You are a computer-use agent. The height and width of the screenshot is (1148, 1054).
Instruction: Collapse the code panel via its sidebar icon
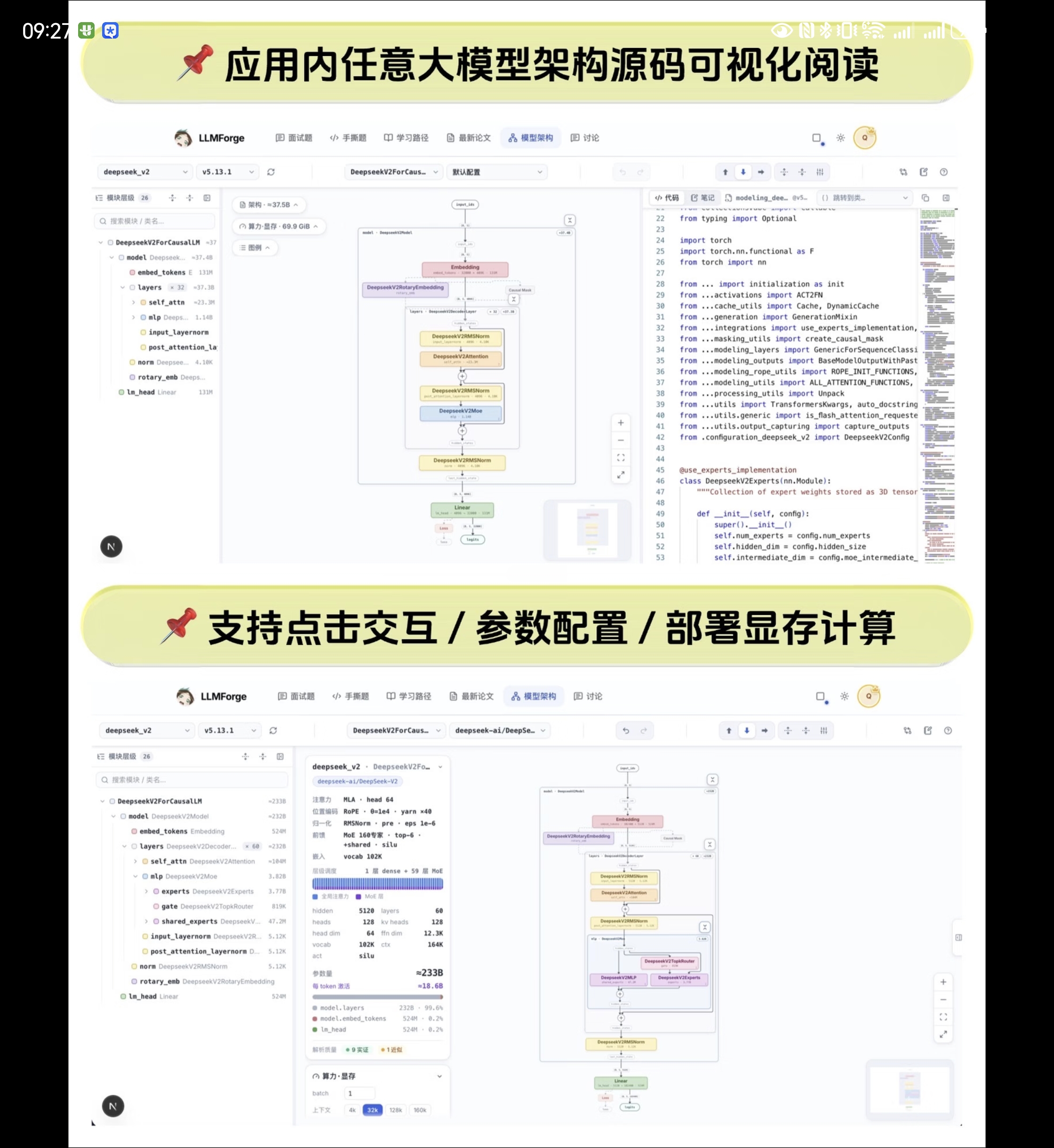(946, 198)
